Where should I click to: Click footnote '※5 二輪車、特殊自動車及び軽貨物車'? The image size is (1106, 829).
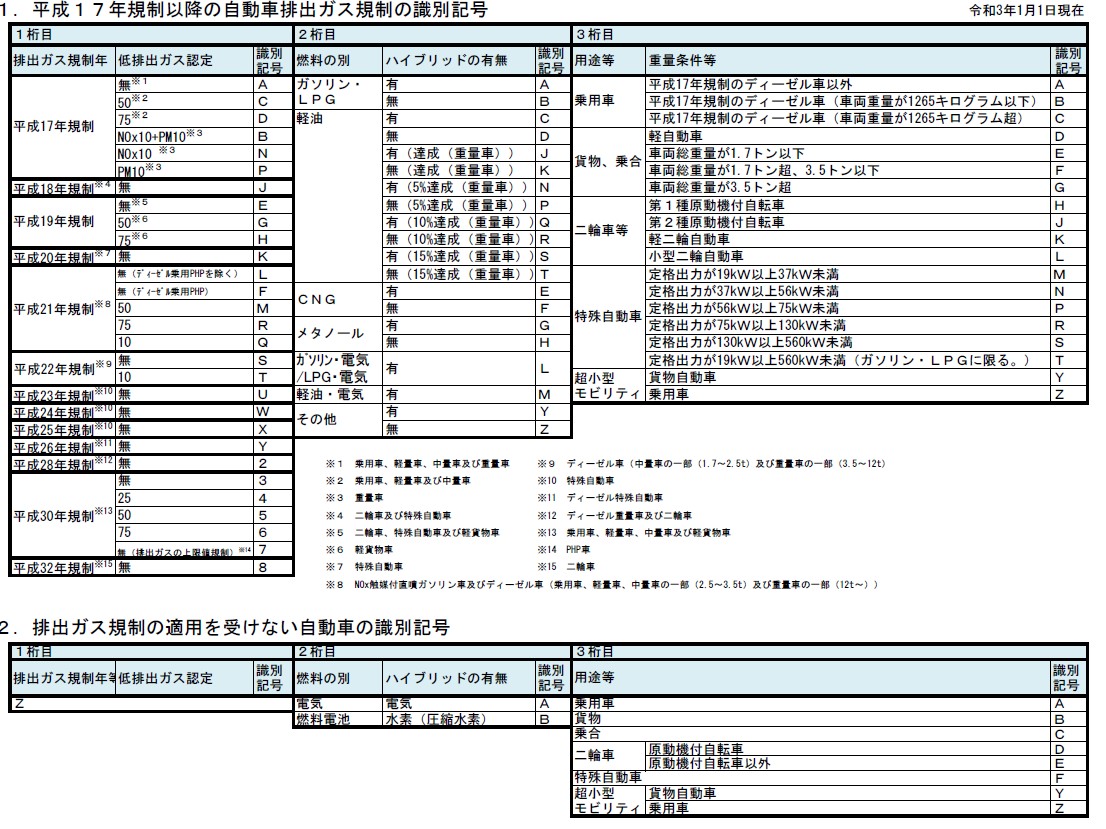coord(412,533)
